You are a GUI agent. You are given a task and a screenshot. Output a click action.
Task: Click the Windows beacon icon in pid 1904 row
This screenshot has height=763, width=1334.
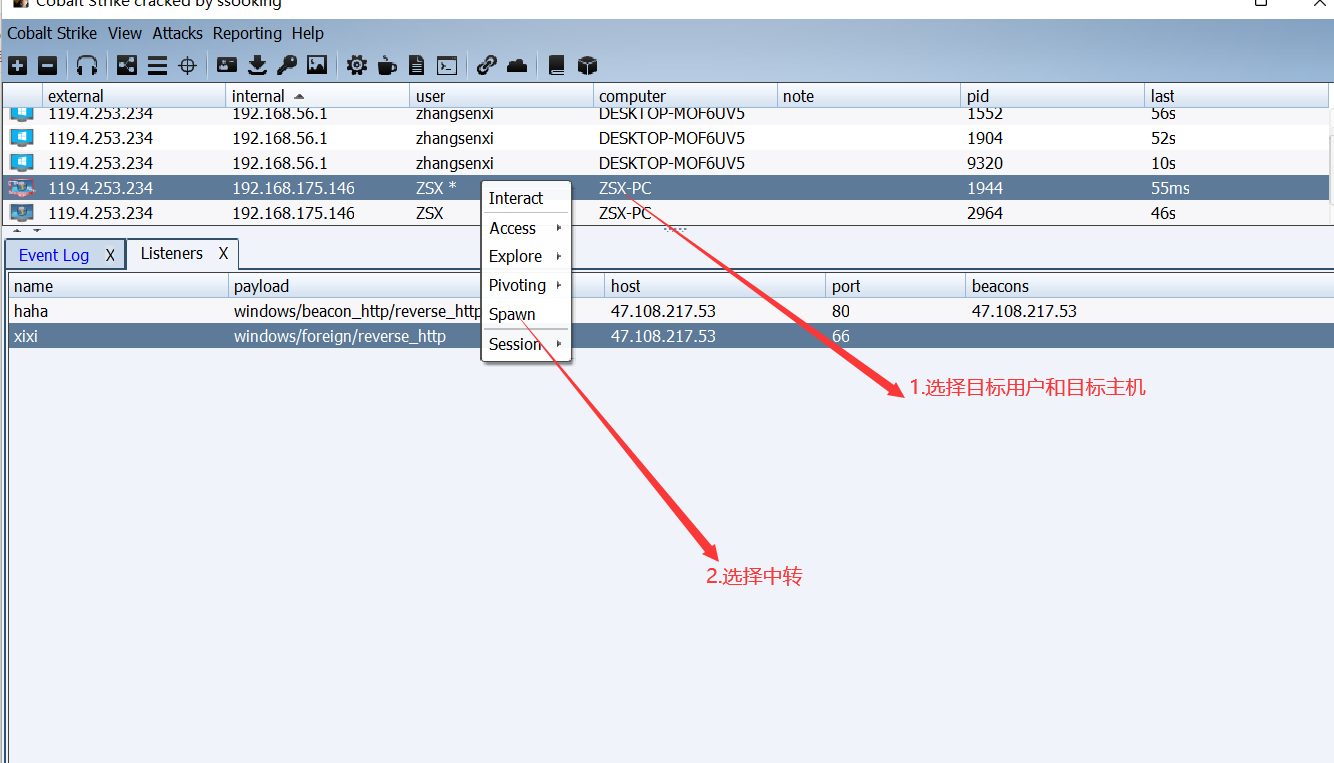click(x=22, y=138)
